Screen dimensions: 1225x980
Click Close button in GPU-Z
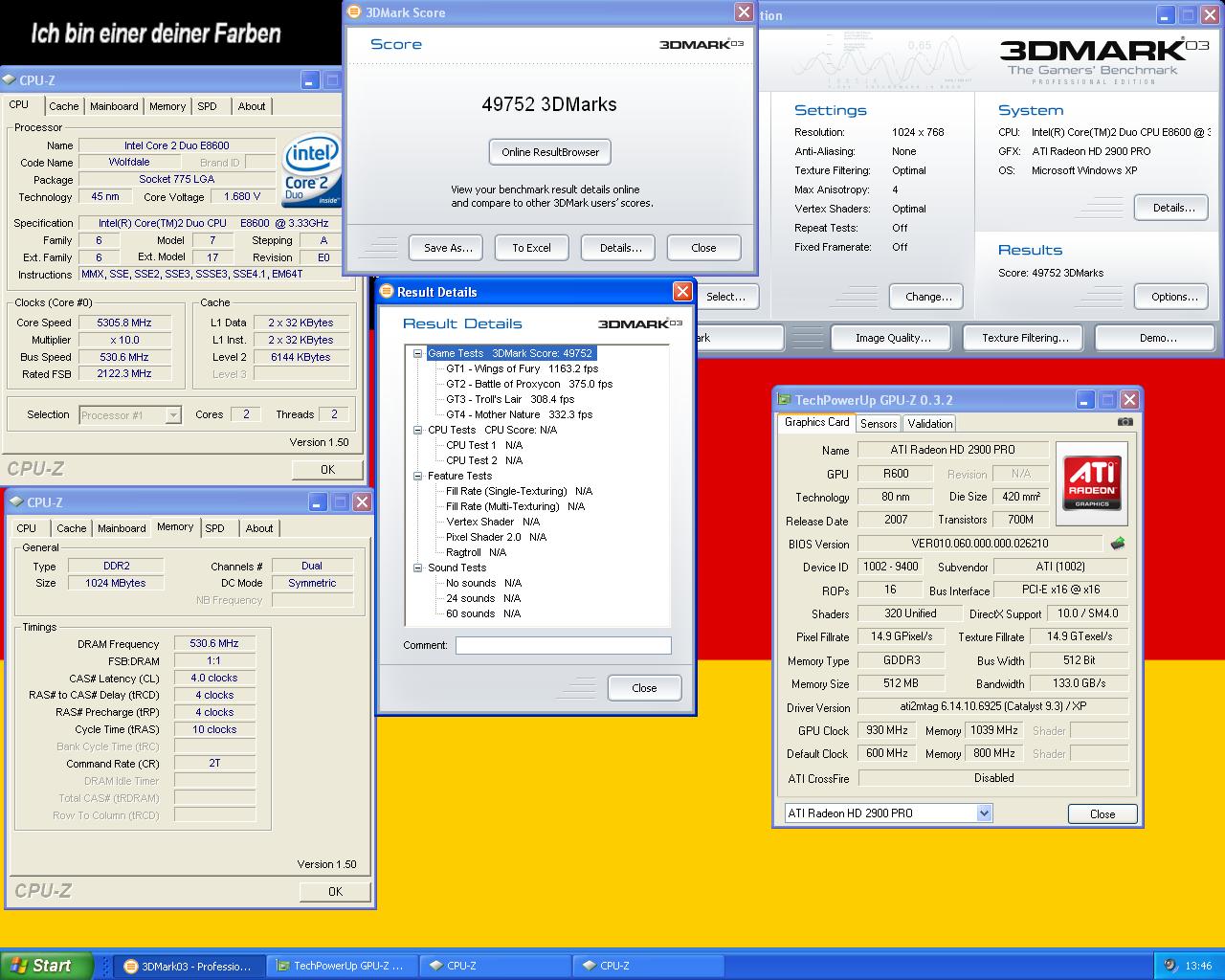[x=1102, y=814]
